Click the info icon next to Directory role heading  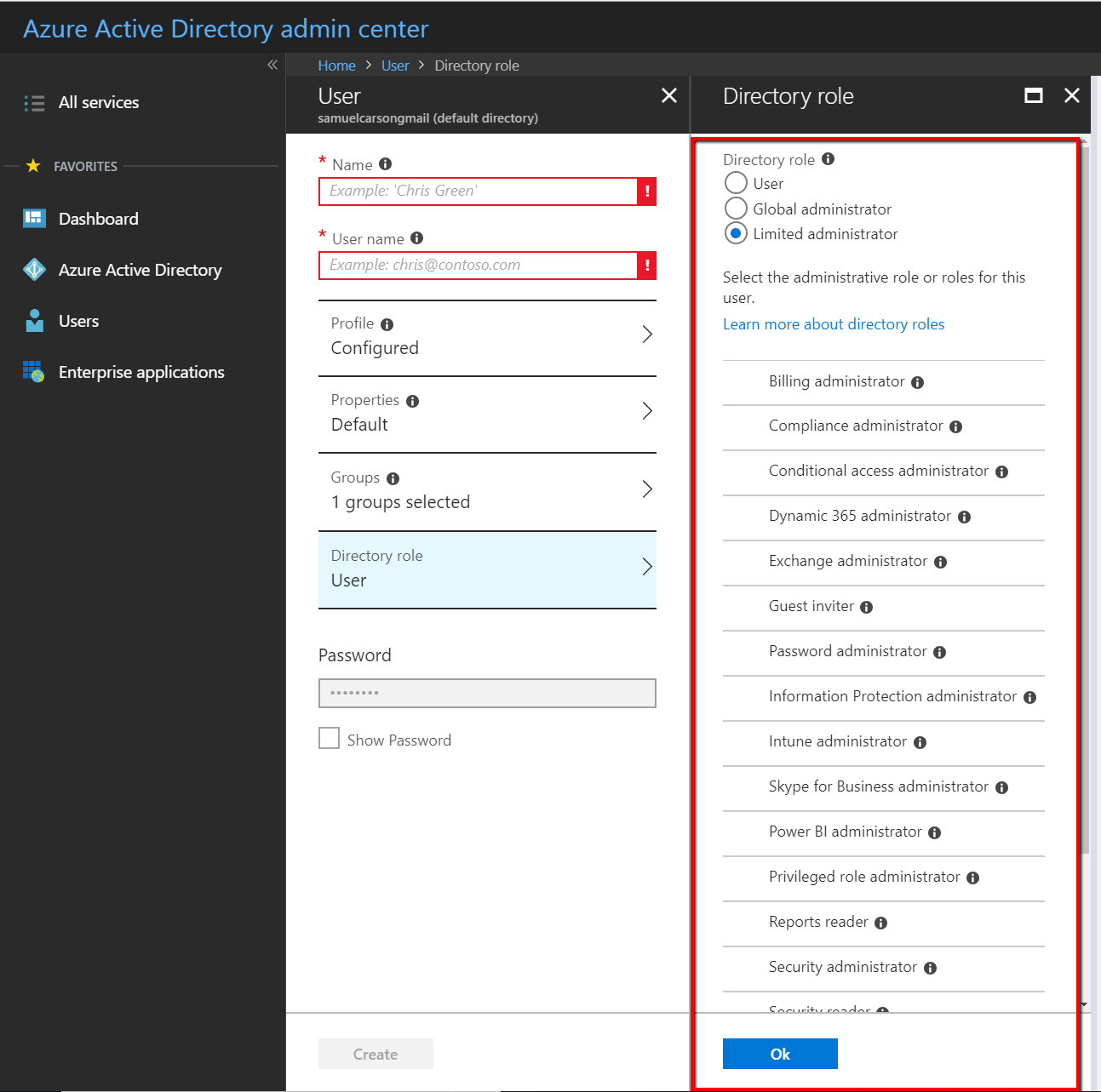click(827, 159)
